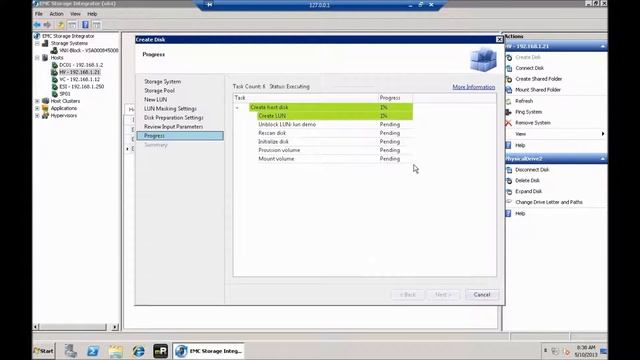Viewport: 640px width, 360px height.
Task: Click the Mount volume task row
Action: pos(335,159)
